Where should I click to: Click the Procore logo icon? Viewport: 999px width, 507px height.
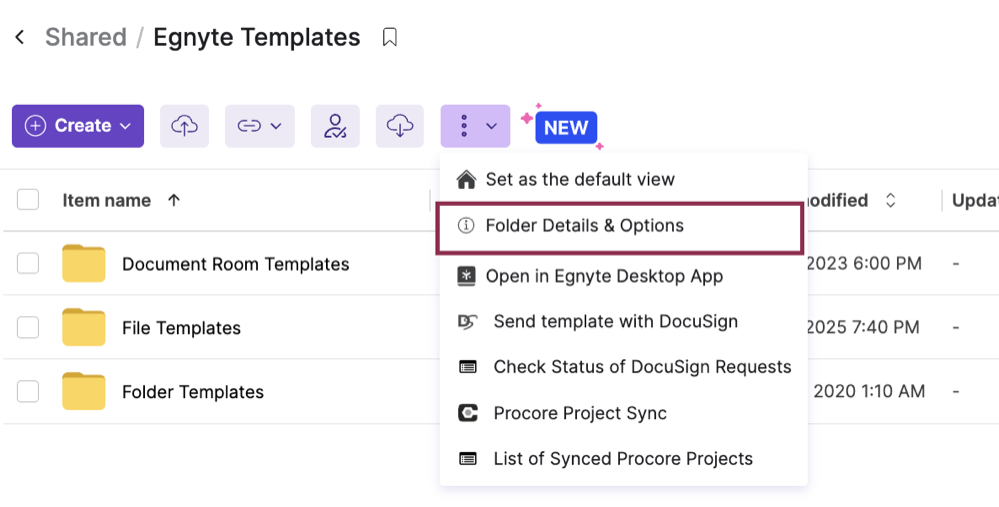[x=468, y=413]
